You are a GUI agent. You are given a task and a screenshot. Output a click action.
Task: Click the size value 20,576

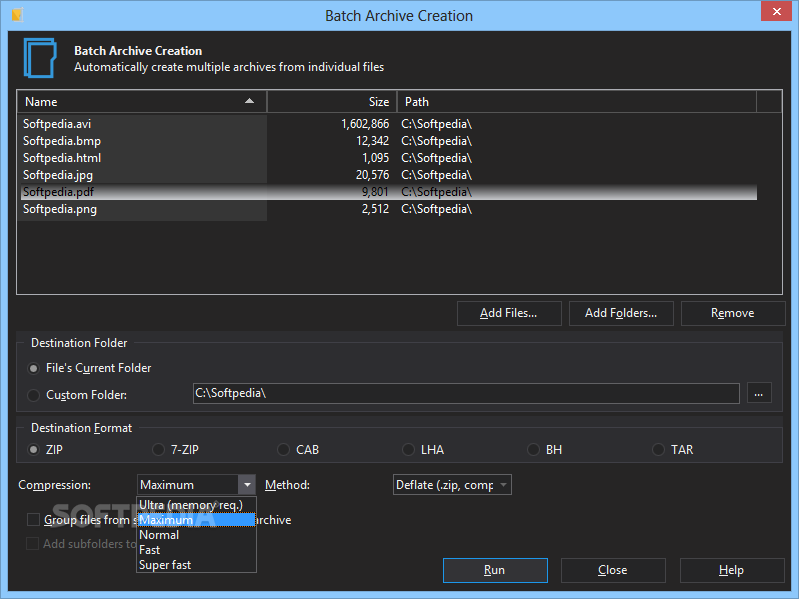pos(372,175)
